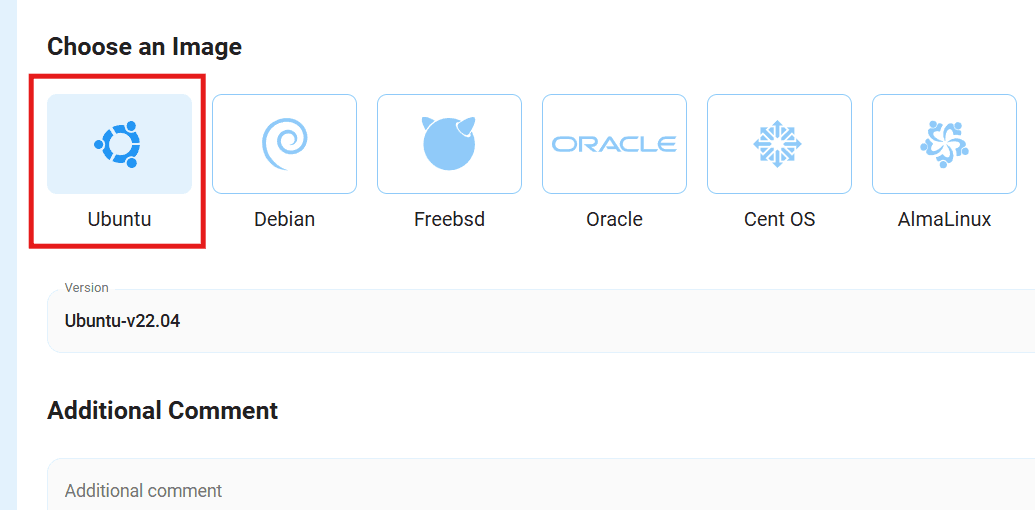Click the Choose an Image heading

tap(145, 46)
